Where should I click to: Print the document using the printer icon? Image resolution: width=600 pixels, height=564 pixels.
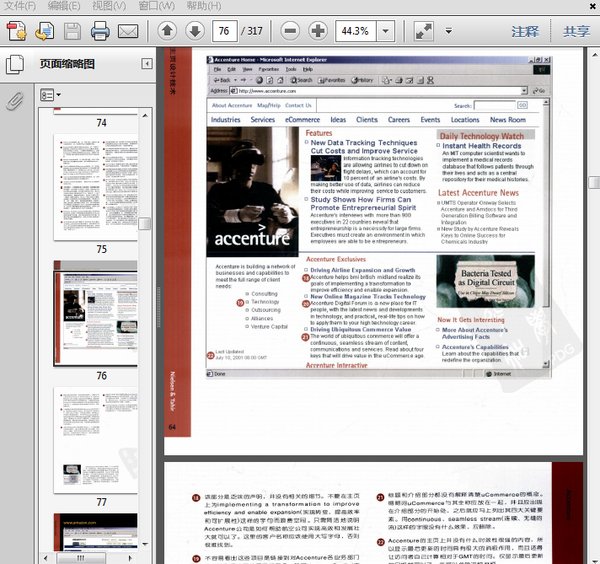point(100,31)
